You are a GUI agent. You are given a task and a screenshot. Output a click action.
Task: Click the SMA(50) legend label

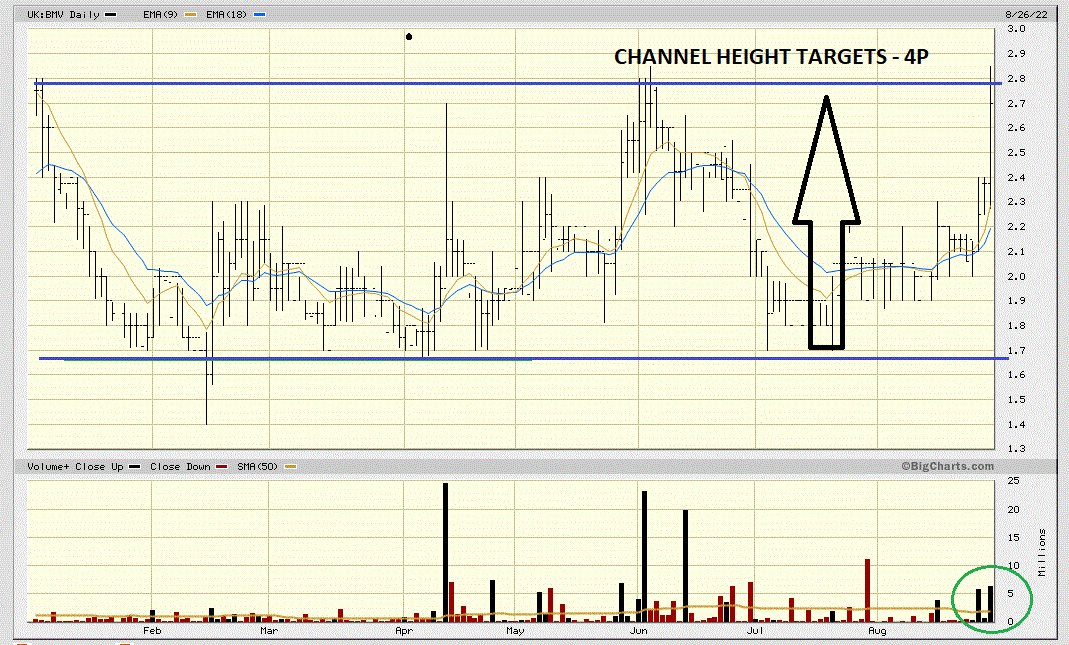click(x=257, y=466)
